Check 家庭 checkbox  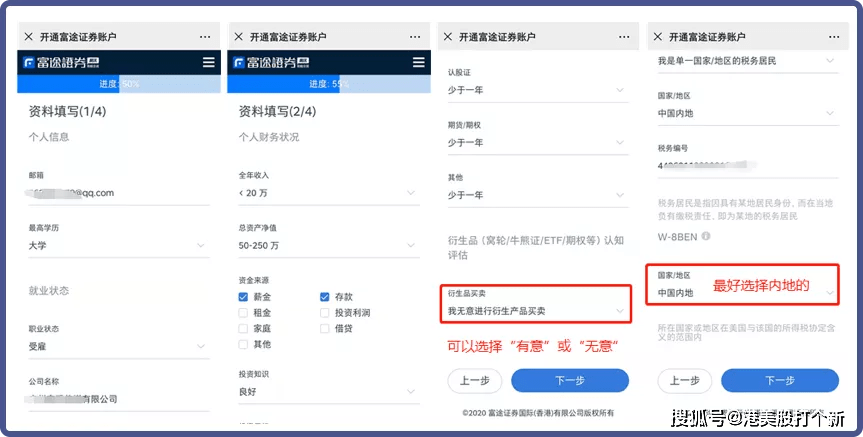(243, 329)
